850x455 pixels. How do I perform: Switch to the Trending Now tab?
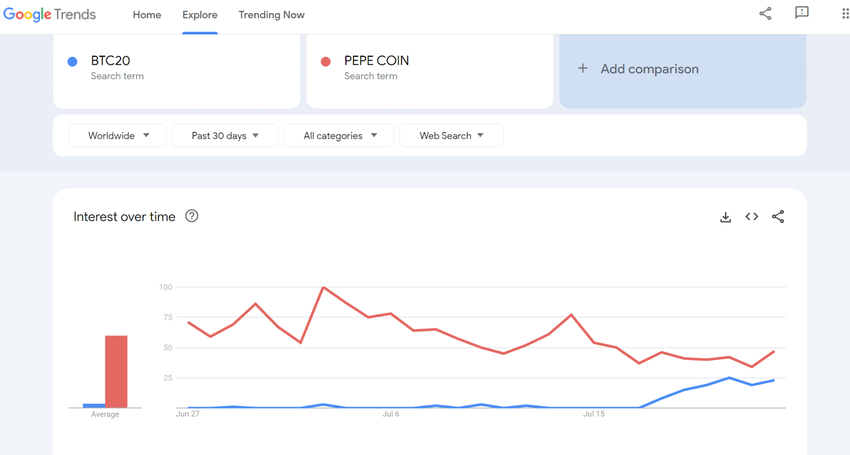[271, 15]
